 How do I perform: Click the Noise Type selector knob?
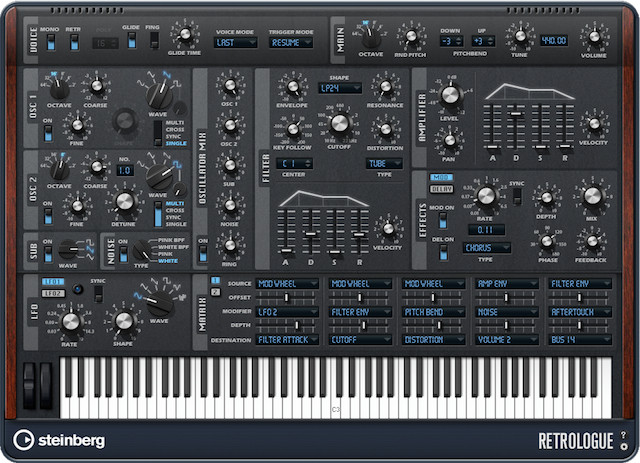[x=142, y=249]
